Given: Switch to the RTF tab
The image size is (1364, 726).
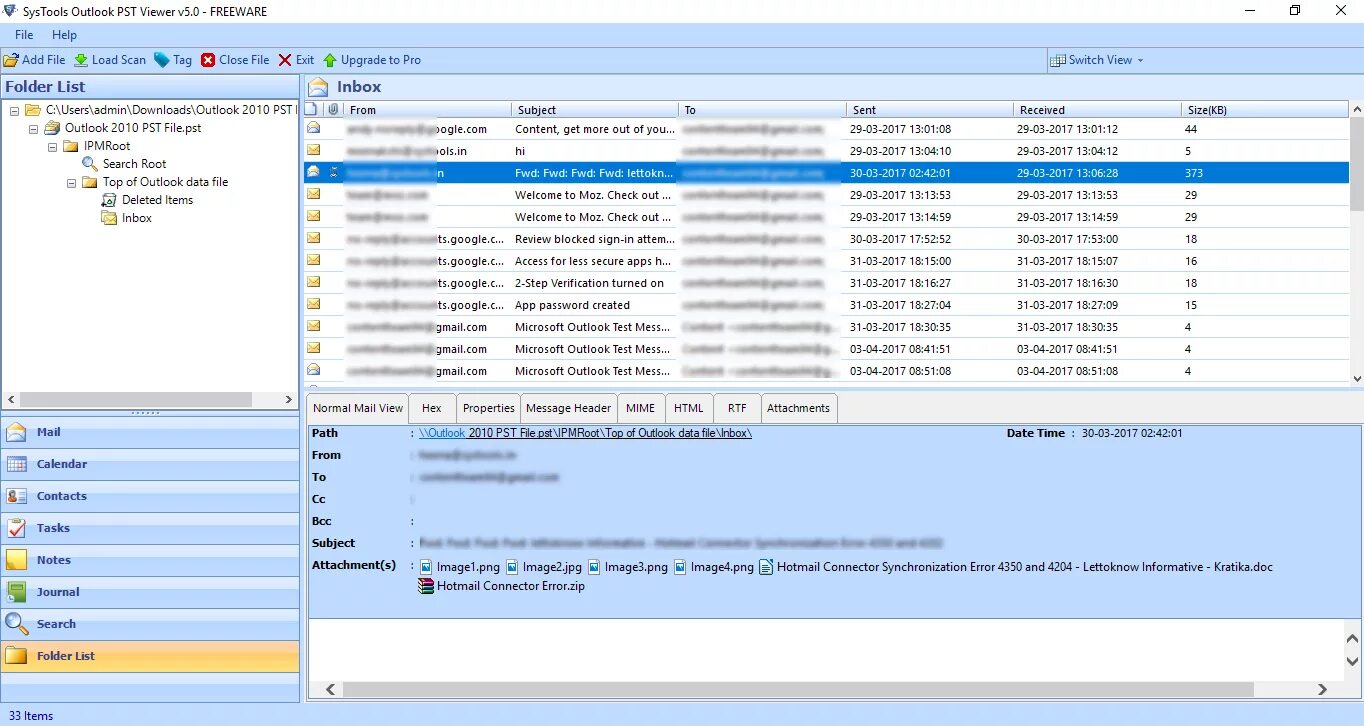Looking at the screenshot, I should pyautogui.click(x=736, y=408).
